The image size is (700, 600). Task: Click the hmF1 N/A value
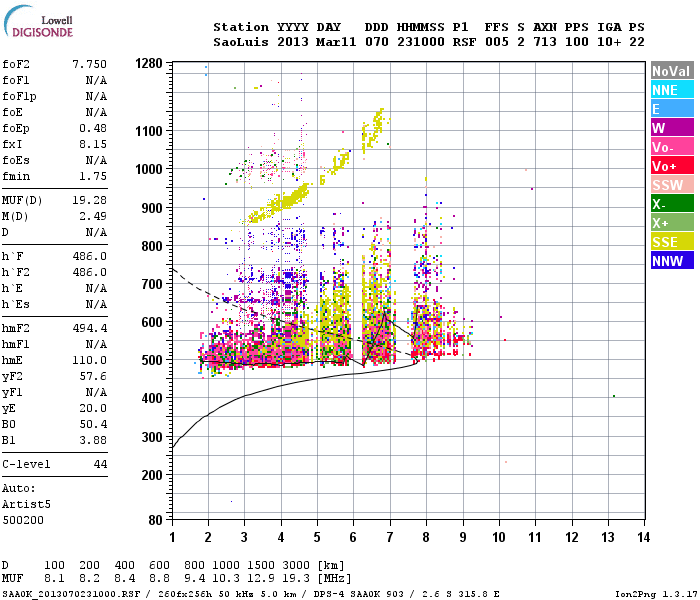tap(96, 344)
